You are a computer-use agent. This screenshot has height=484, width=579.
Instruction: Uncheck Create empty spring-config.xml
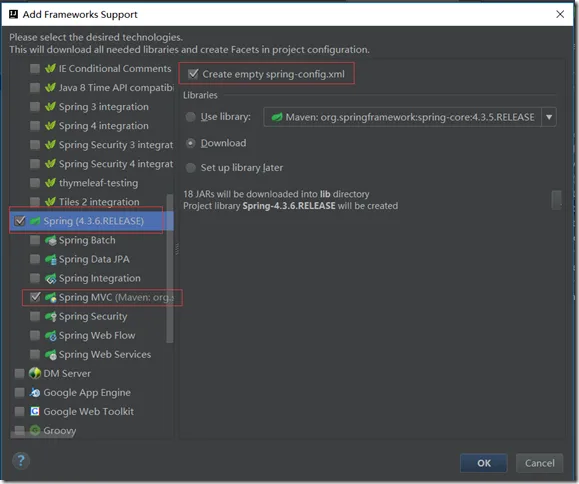(x=193, y=74)
